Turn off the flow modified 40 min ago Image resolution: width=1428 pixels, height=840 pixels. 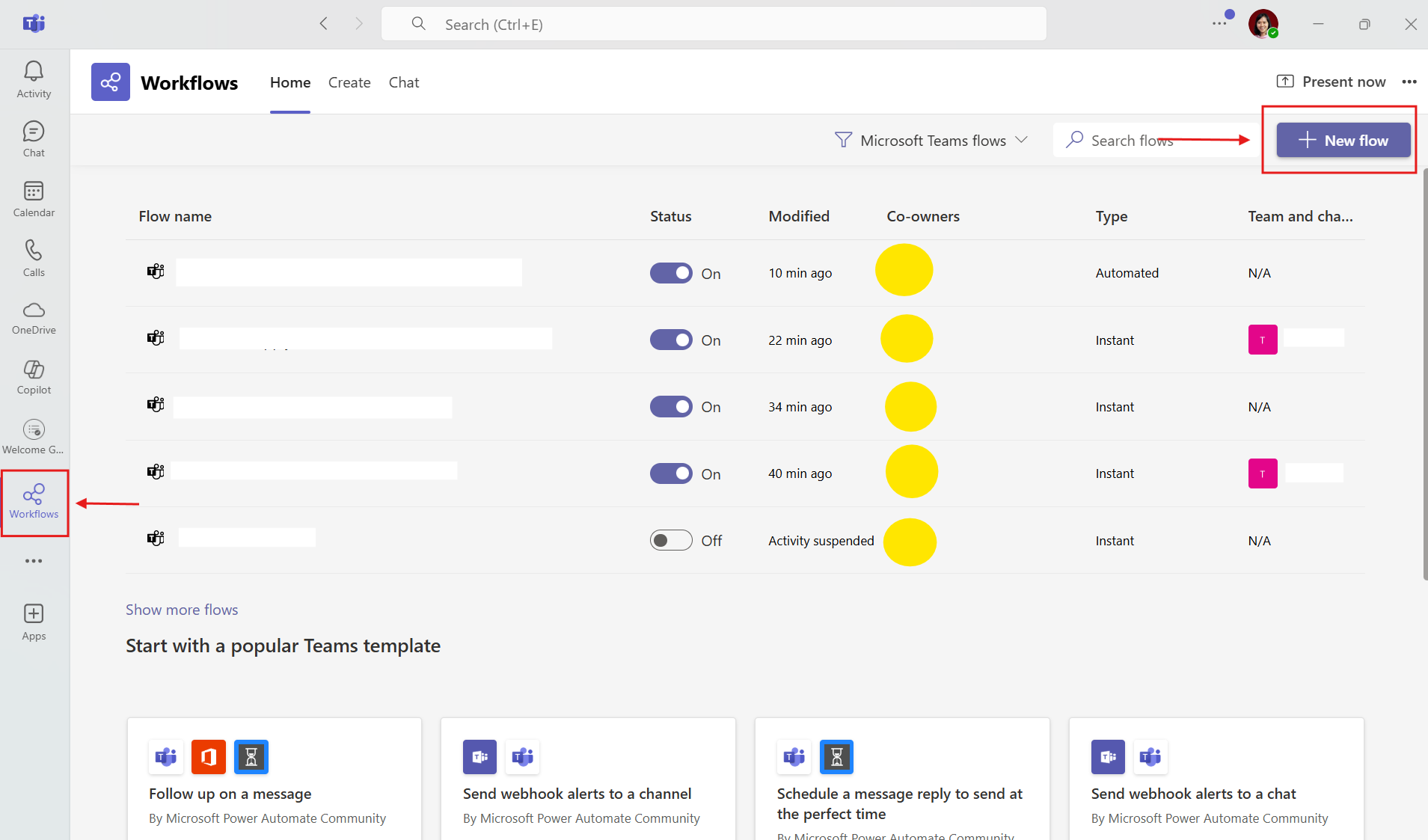click(671, 473)
